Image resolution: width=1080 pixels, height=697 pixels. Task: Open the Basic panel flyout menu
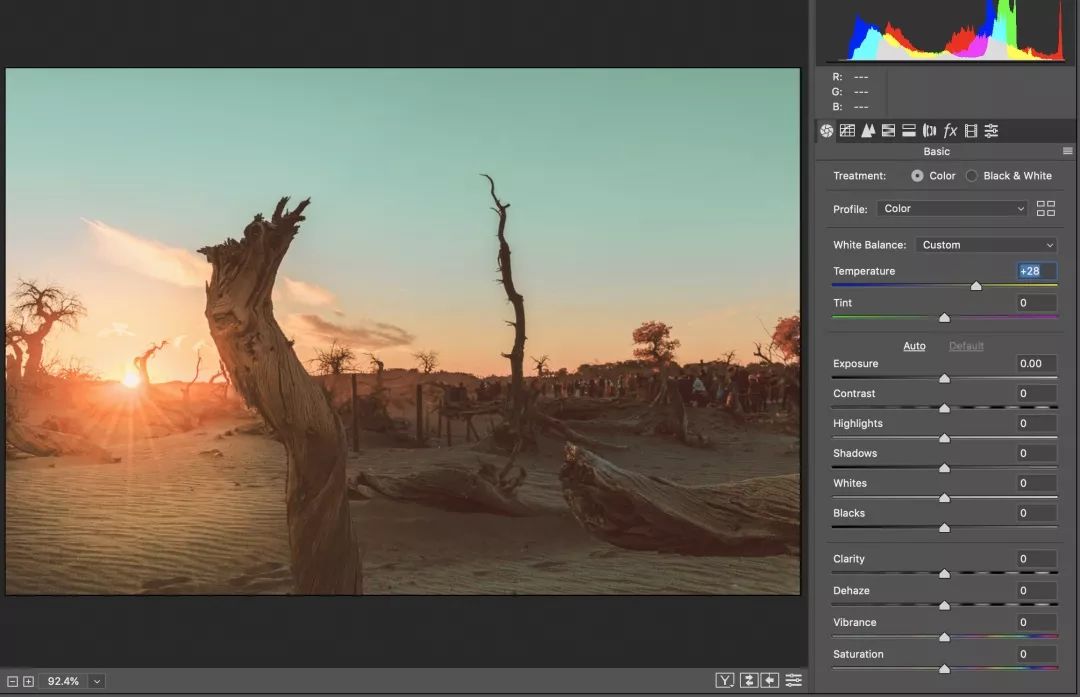point(1067,152)
